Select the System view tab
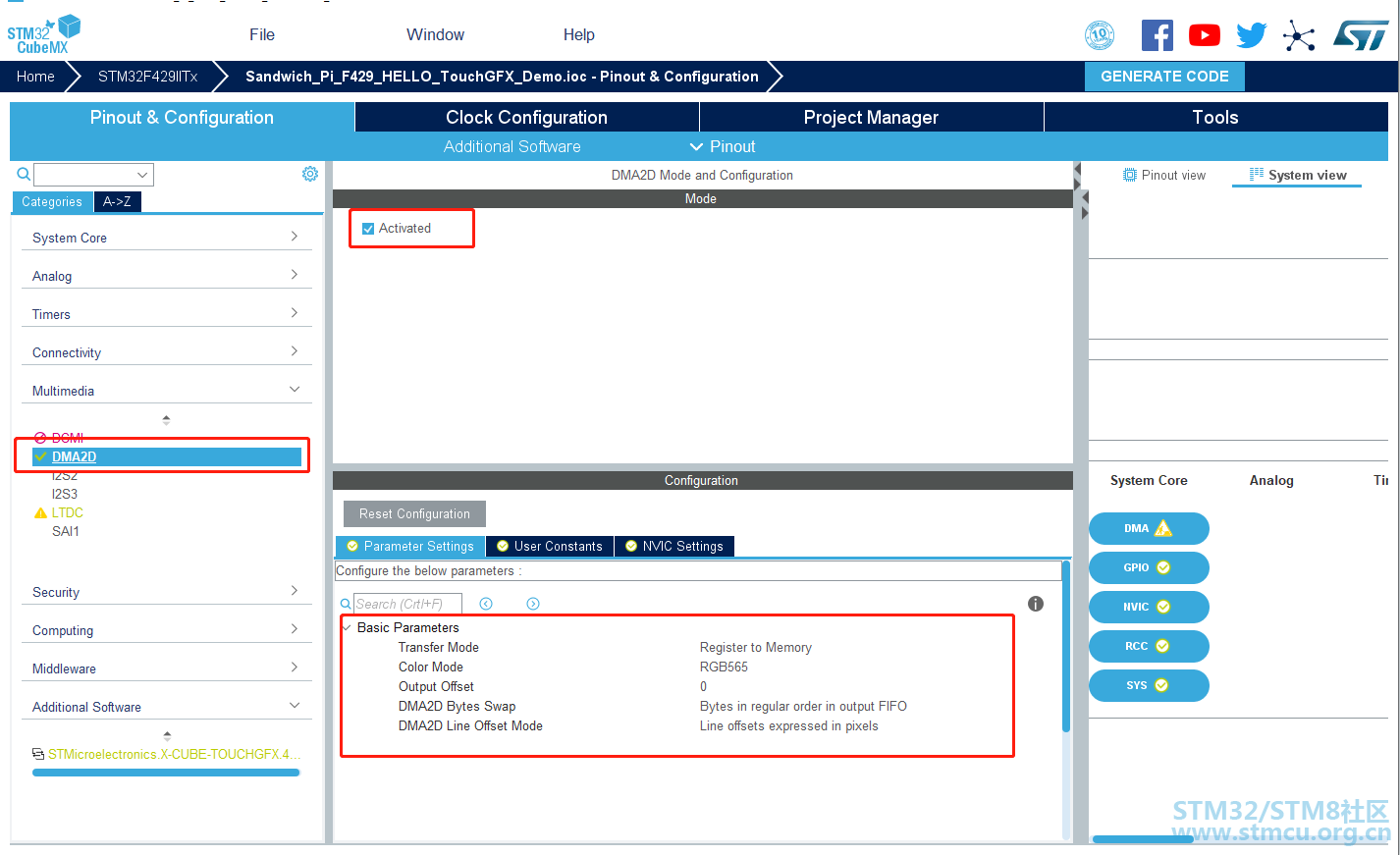 tap(1298, 175)
